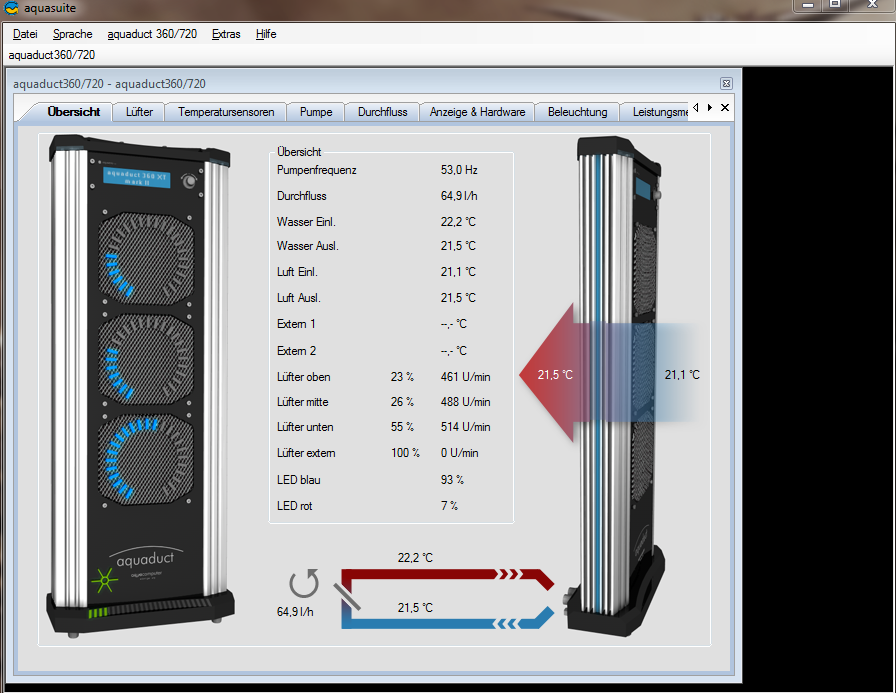Click the LED rot 7 % value
This screenshot has height=693, width=896.
tap(449, 506)
